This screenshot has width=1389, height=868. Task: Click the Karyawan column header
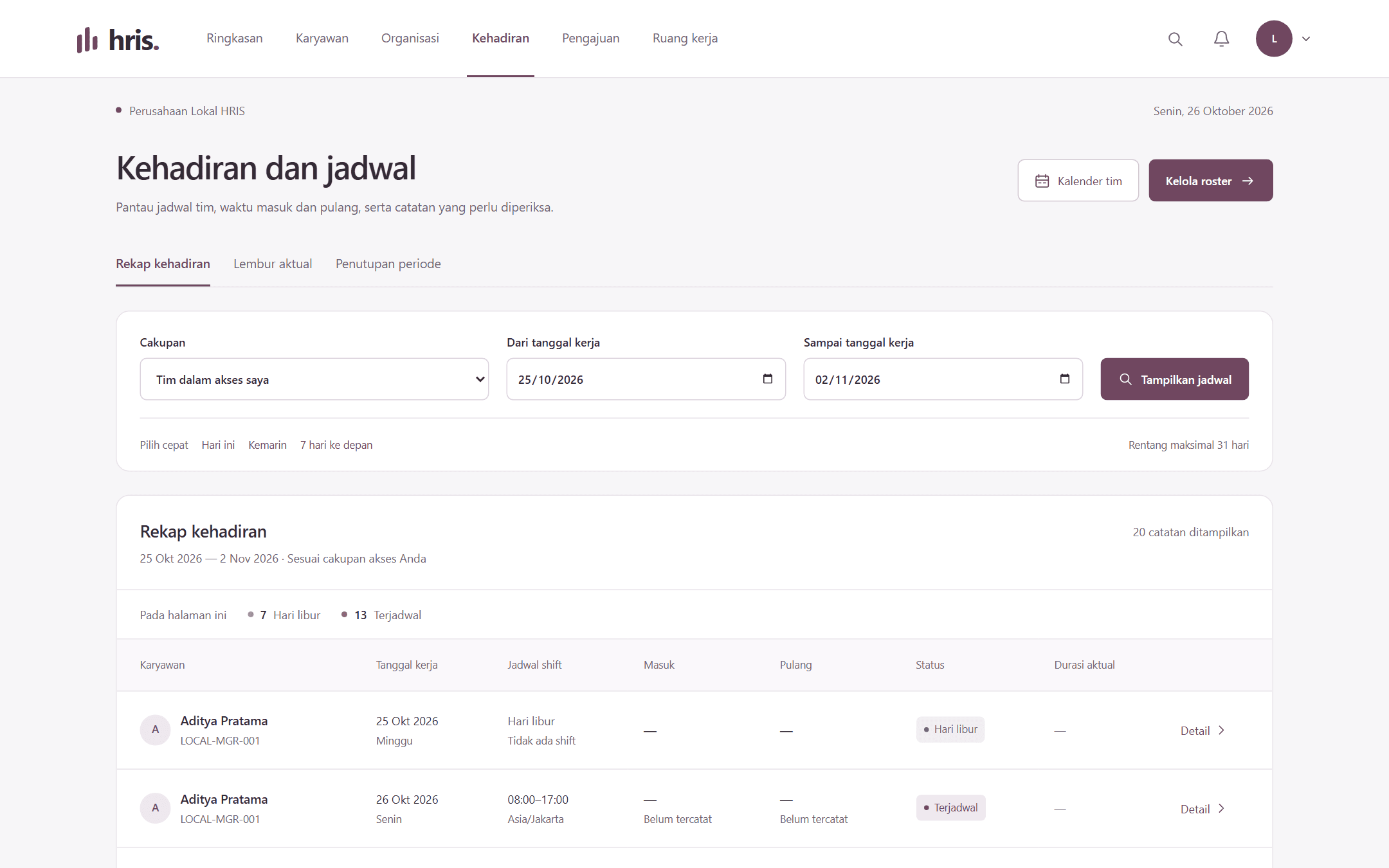pos(162,665)
